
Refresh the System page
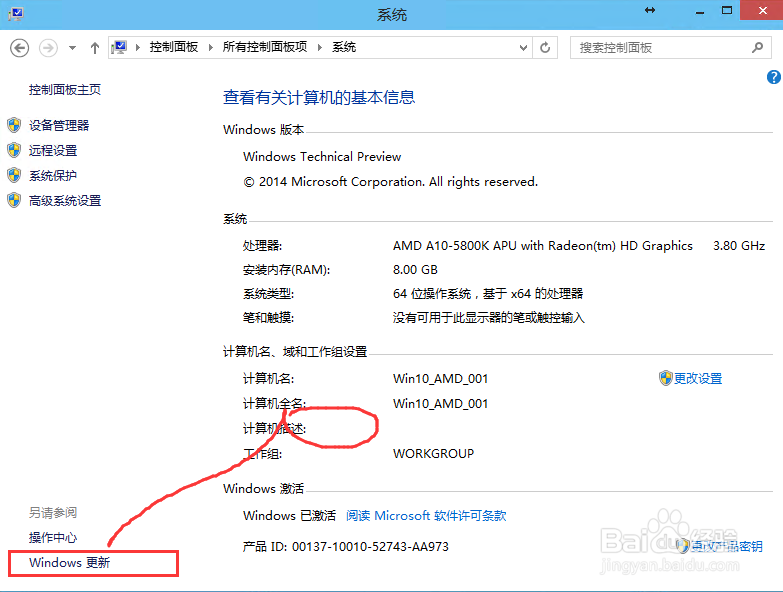click(545, 48)
